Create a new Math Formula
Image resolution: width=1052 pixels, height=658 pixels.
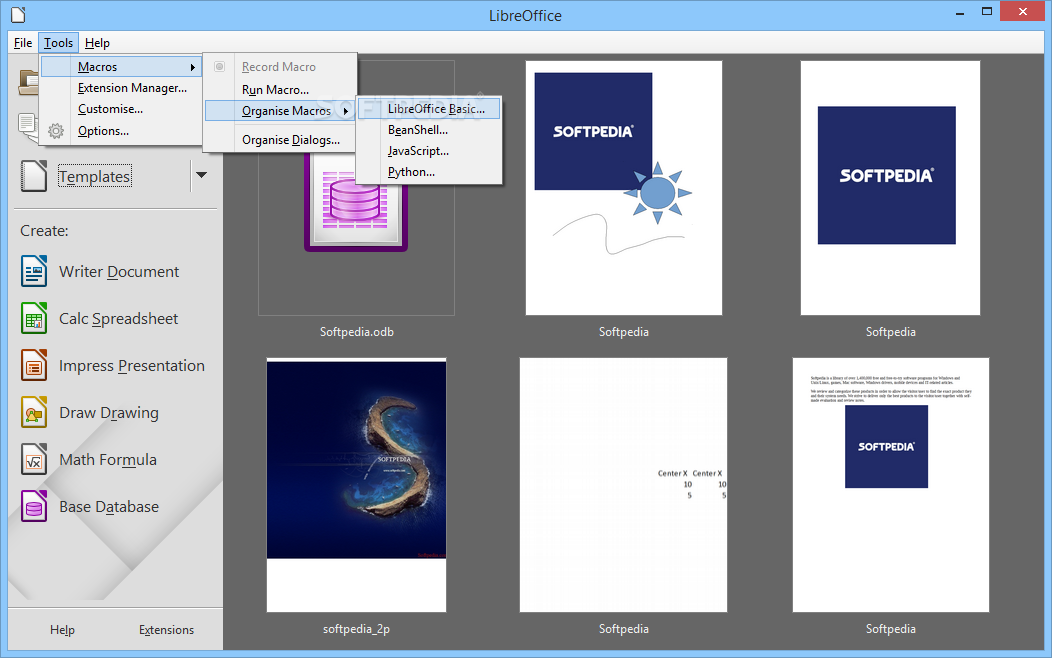[x=107, y=459]
